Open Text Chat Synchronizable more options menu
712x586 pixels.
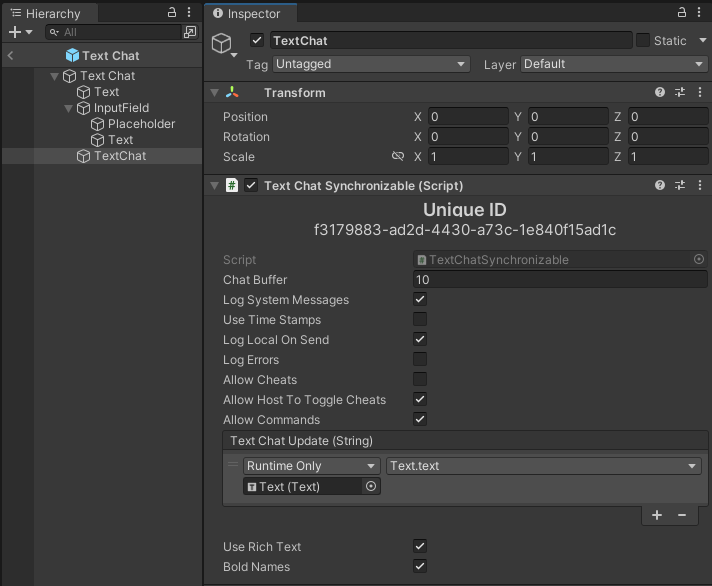click(698, 185)
